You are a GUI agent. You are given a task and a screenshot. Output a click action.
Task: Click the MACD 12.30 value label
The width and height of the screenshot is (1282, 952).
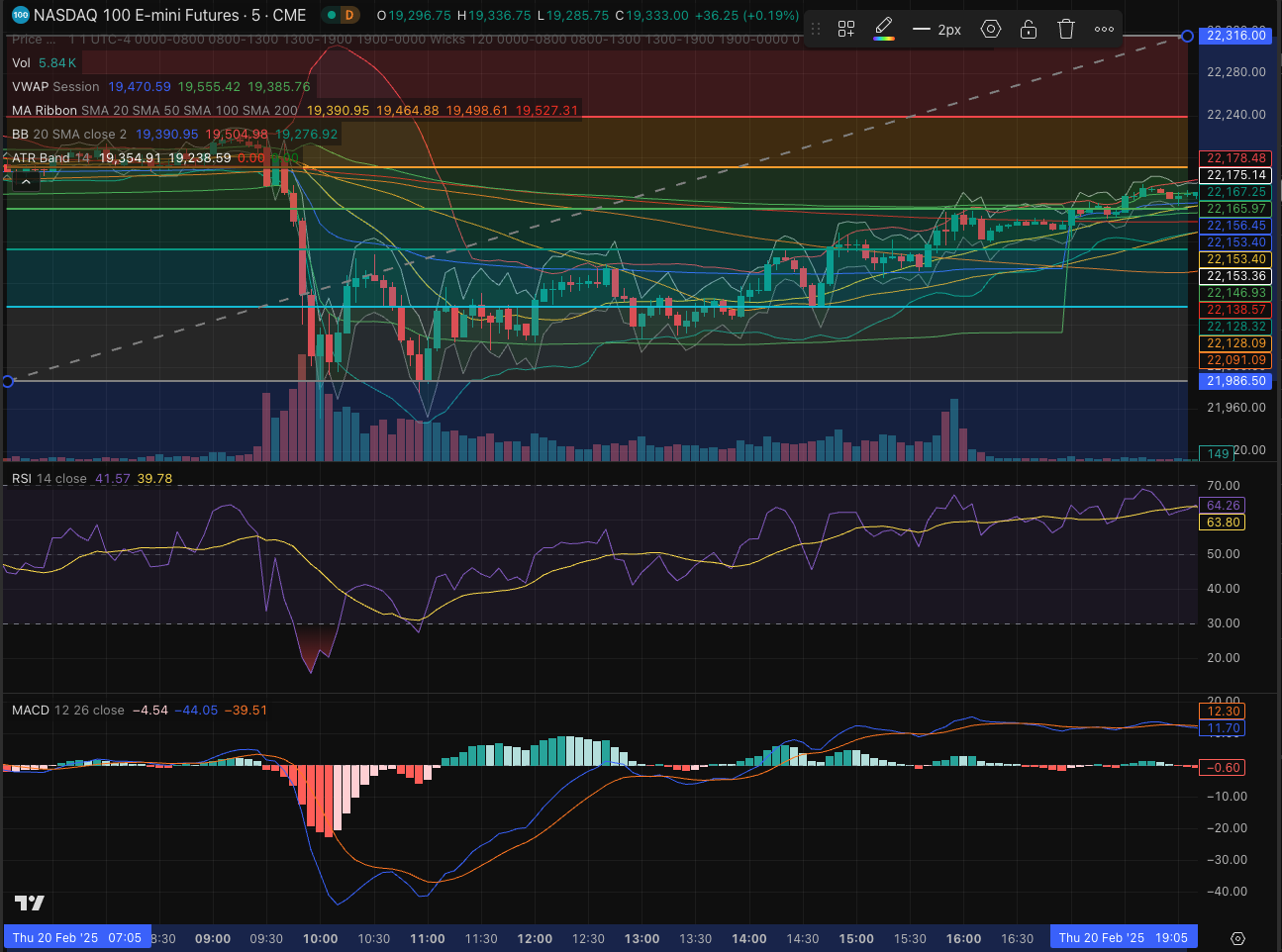coord(1224,712)
